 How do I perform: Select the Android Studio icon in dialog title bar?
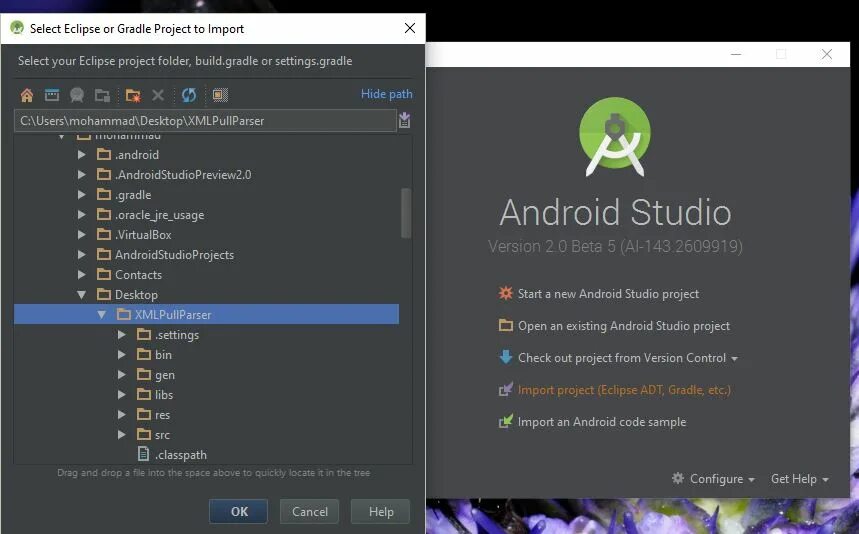(x=17, y=28)
